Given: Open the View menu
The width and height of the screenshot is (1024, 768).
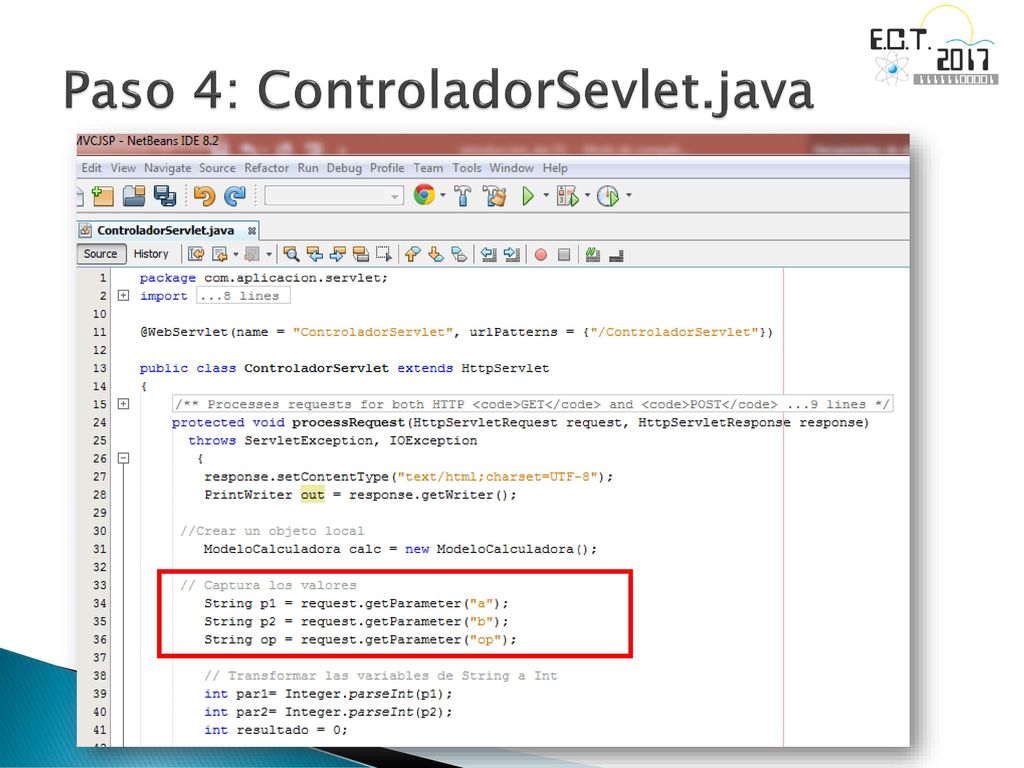Looking at the screenshot, I should click(x=123, y=168).
